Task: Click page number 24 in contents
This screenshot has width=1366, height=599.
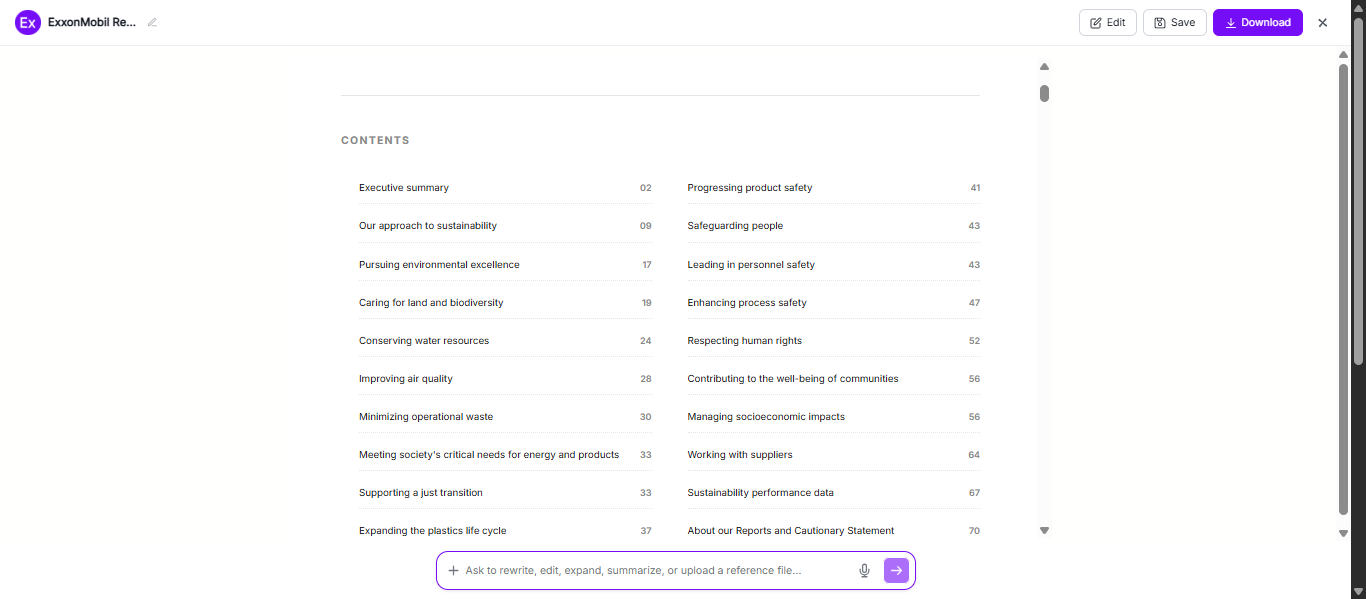Action: 646,341
